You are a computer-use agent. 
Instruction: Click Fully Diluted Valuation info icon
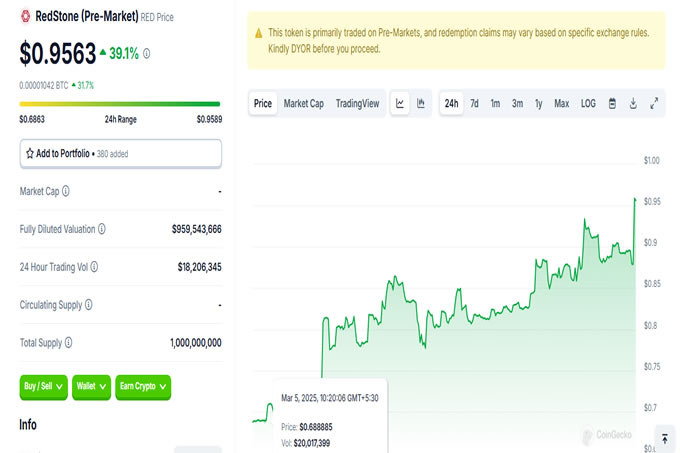click(x=102, y=229)
